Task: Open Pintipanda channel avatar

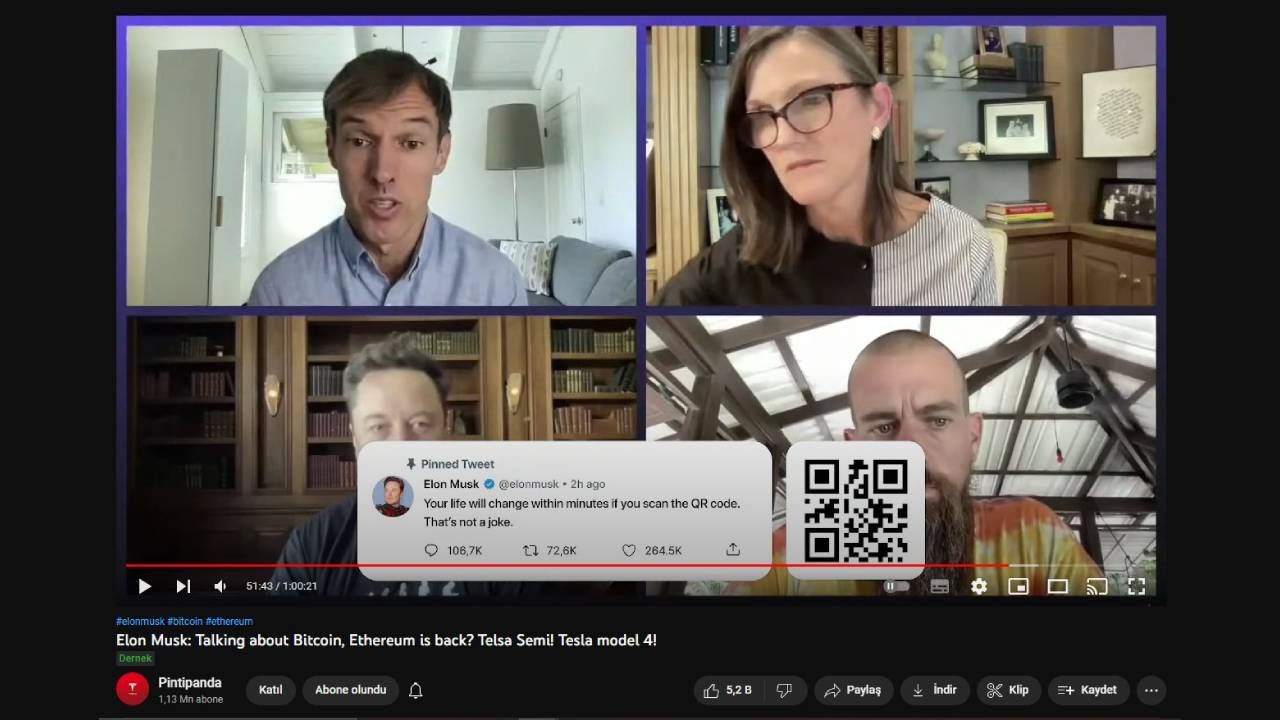Action: [132, 689]
